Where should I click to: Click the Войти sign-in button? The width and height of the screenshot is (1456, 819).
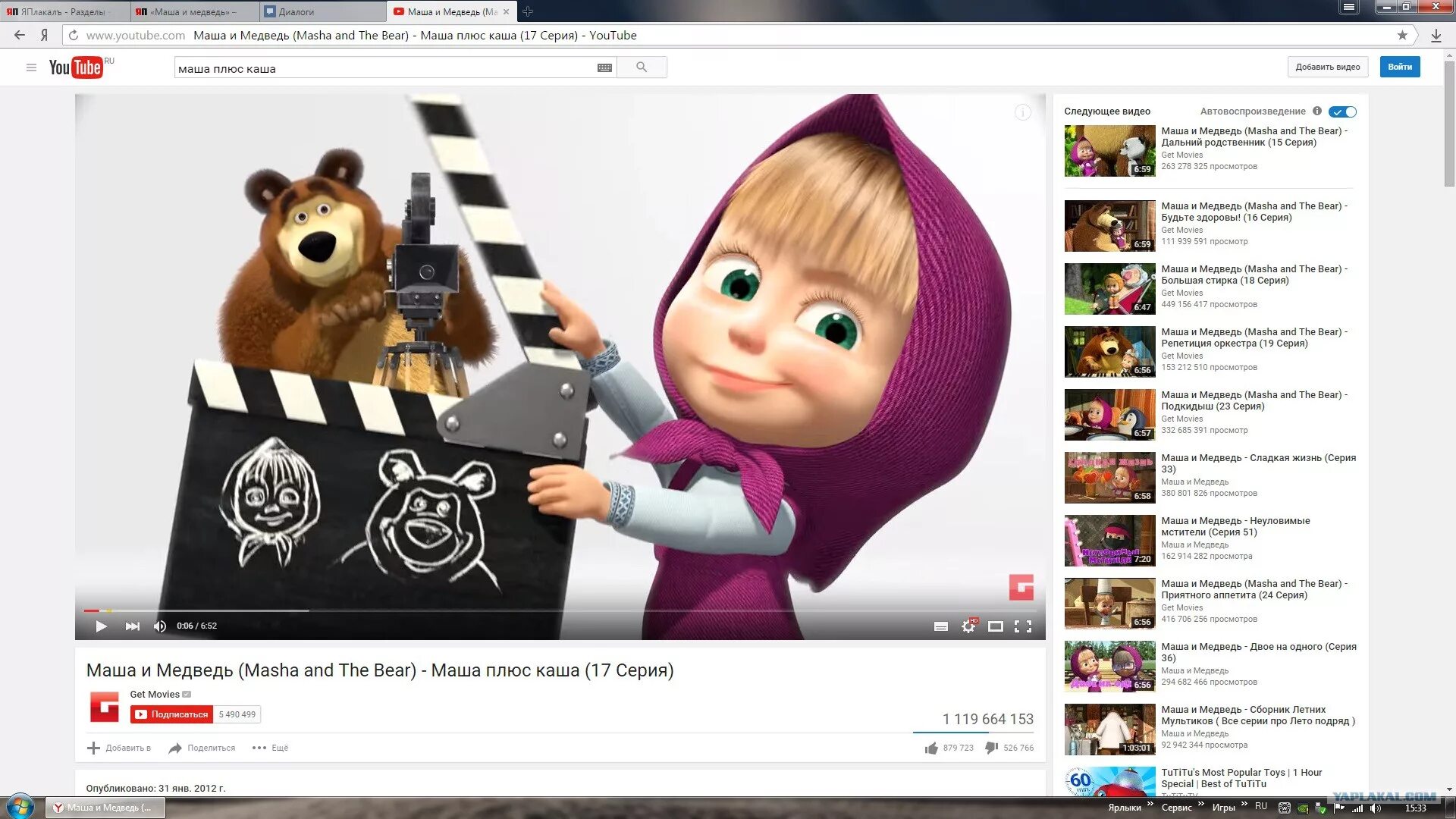click(1399, 67)
